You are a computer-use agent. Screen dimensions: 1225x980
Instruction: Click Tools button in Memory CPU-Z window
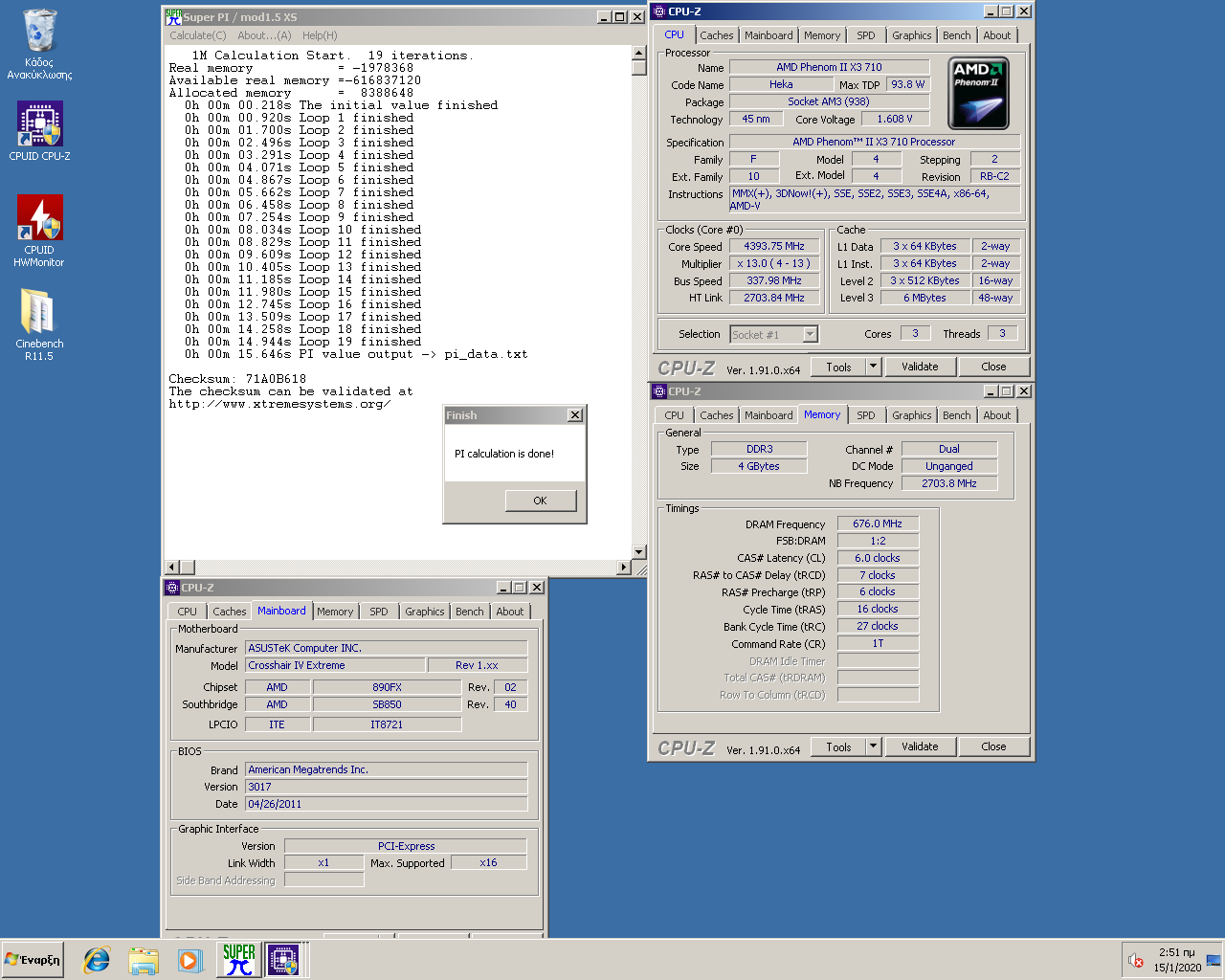tap(838, 746)
